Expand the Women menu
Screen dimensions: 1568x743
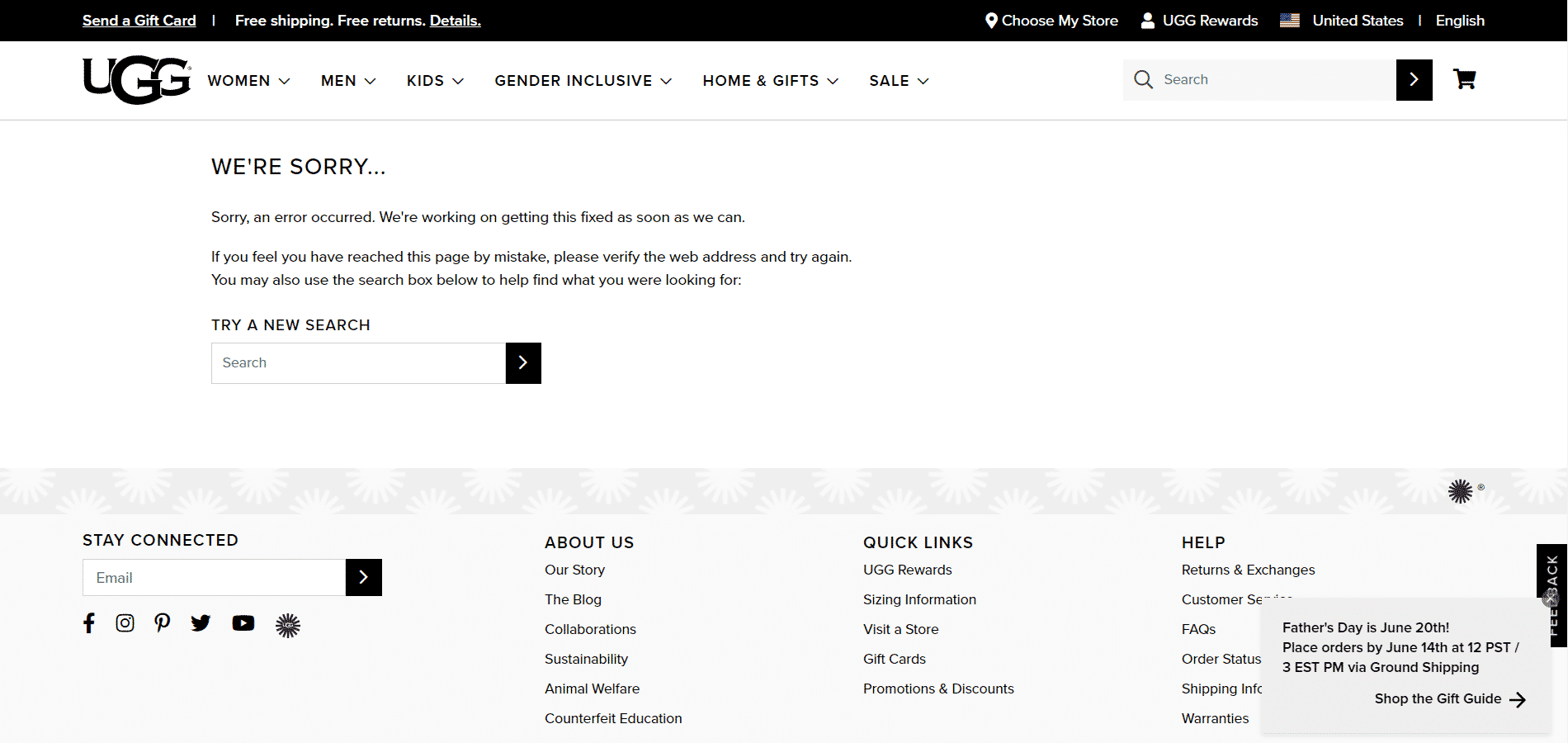pos(248,81)
